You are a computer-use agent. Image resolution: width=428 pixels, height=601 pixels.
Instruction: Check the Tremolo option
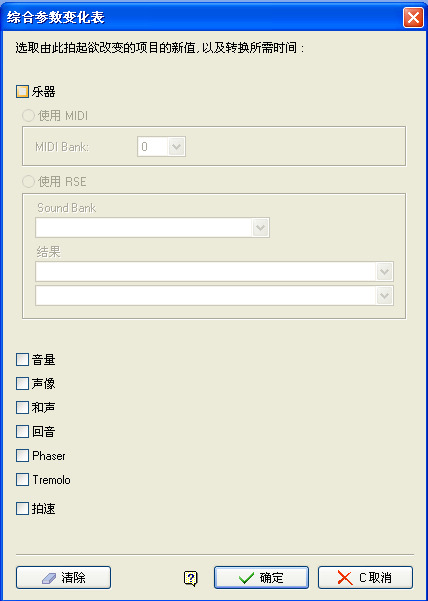pyautogui.click(x=22, y=479)
